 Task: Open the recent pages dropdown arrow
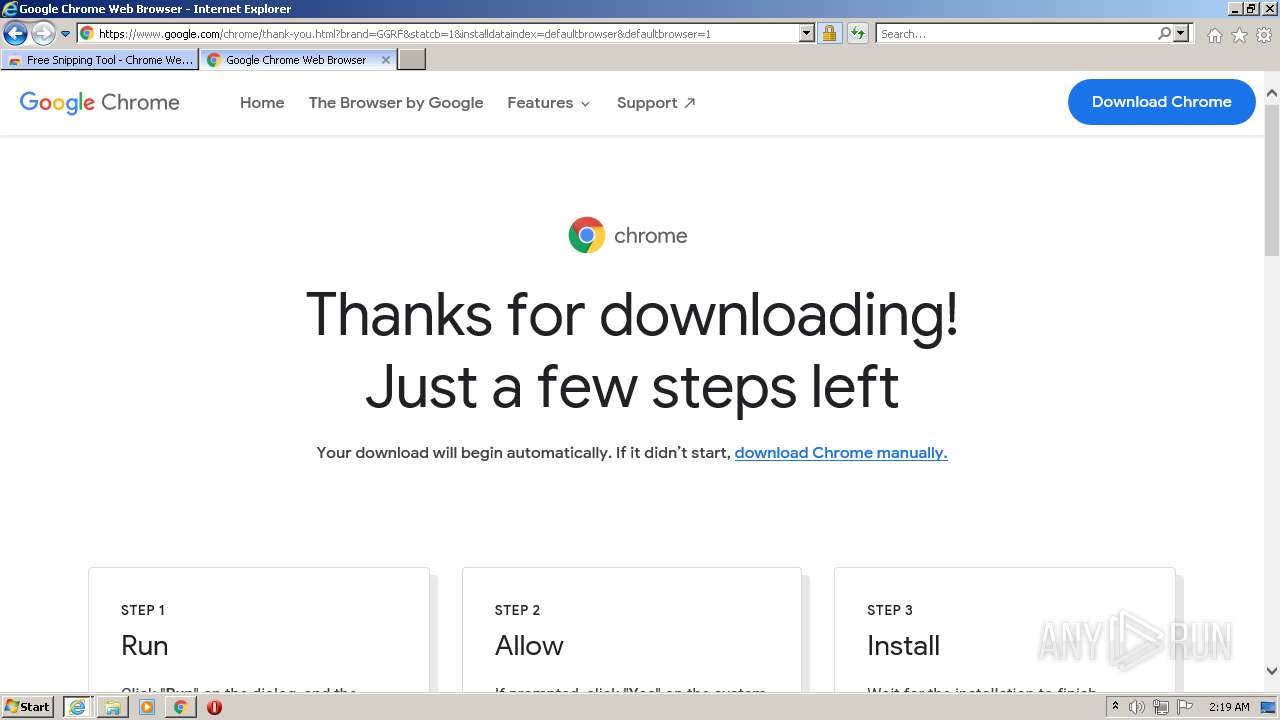(x=66, y=34)
